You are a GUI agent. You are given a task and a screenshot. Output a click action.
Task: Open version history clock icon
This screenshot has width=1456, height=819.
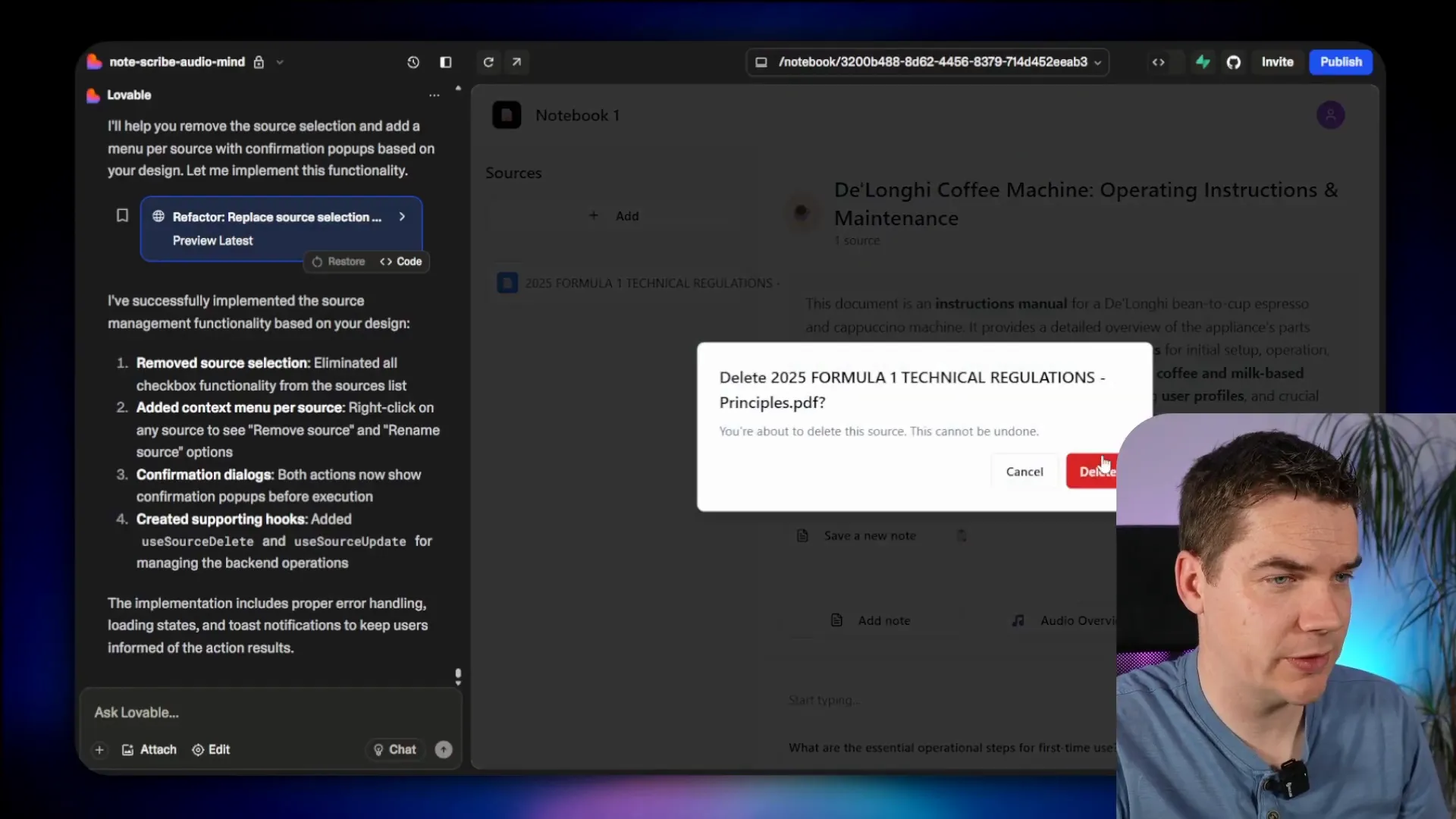coord(413,62)
